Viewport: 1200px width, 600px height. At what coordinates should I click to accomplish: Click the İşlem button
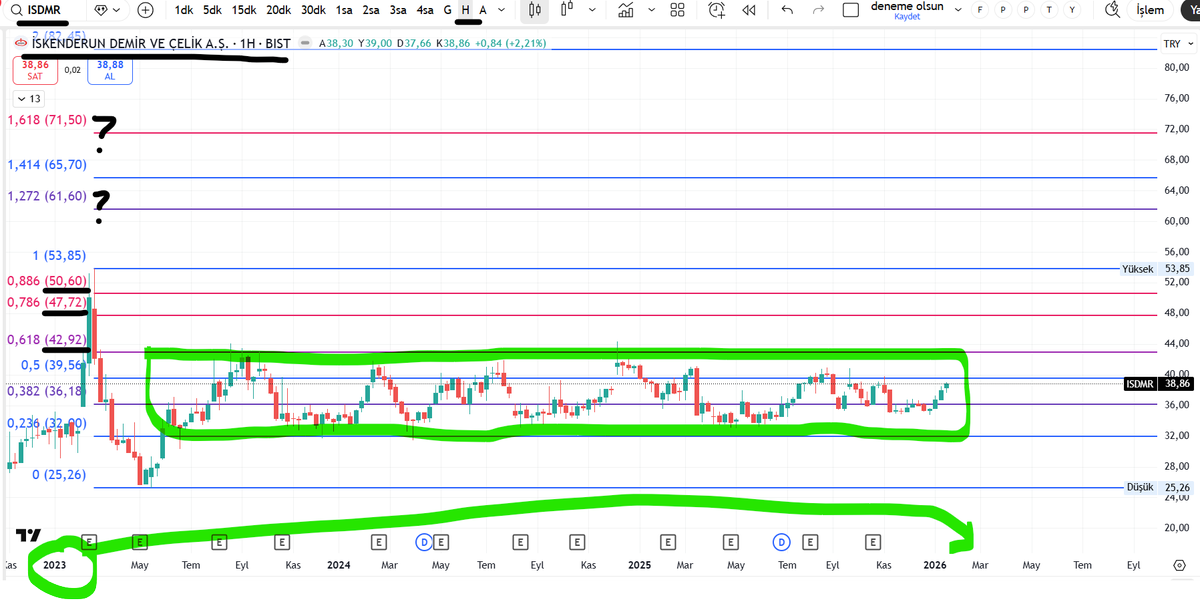[x=1151, y=10]
